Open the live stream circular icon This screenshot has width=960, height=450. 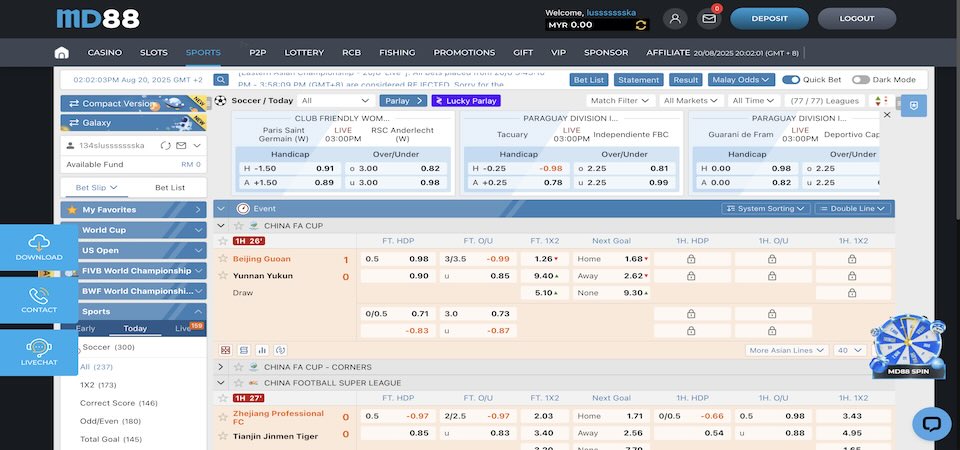(281, 350)
